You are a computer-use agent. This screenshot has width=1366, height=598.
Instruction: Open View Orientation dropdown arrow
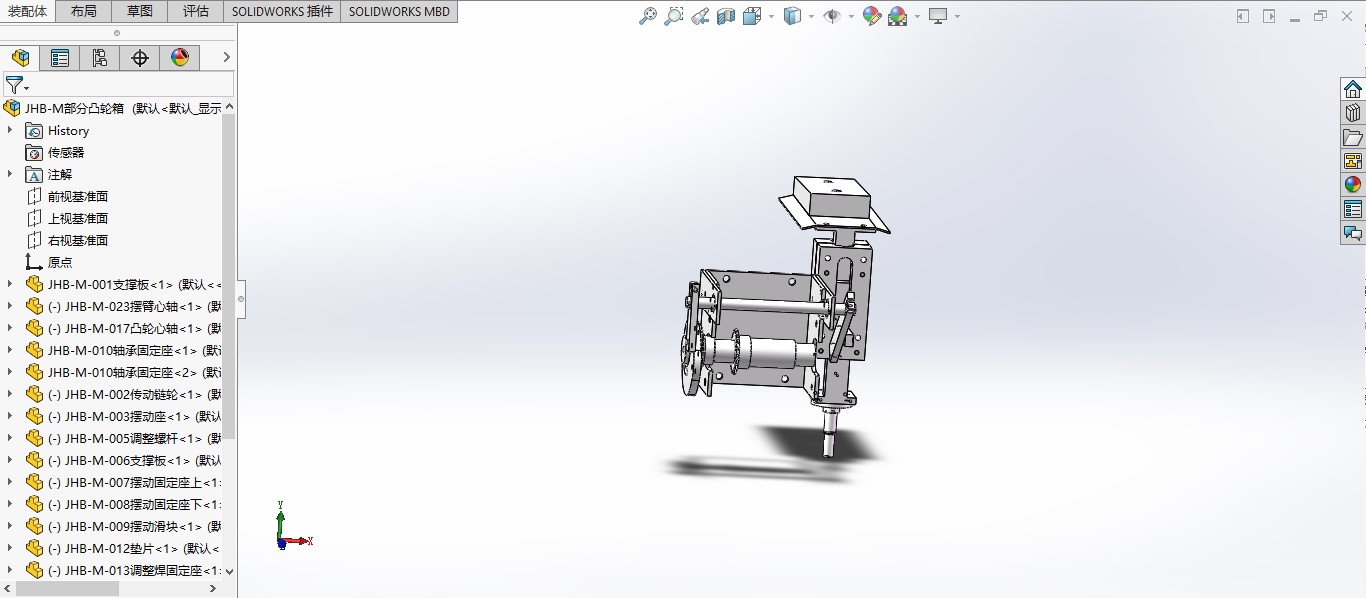[x=771, y=16]
